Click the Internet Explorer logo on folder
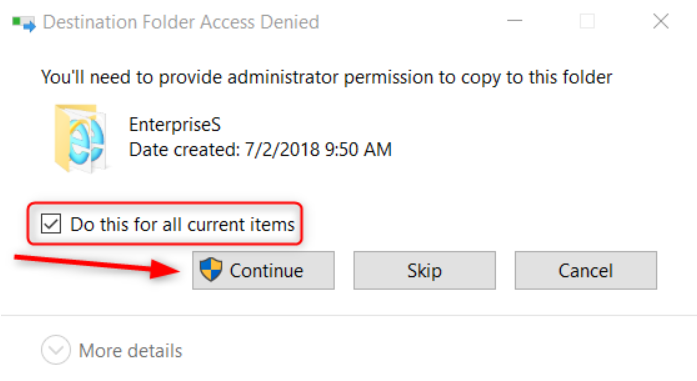The image size is (697, 381). tap(85, 141)
